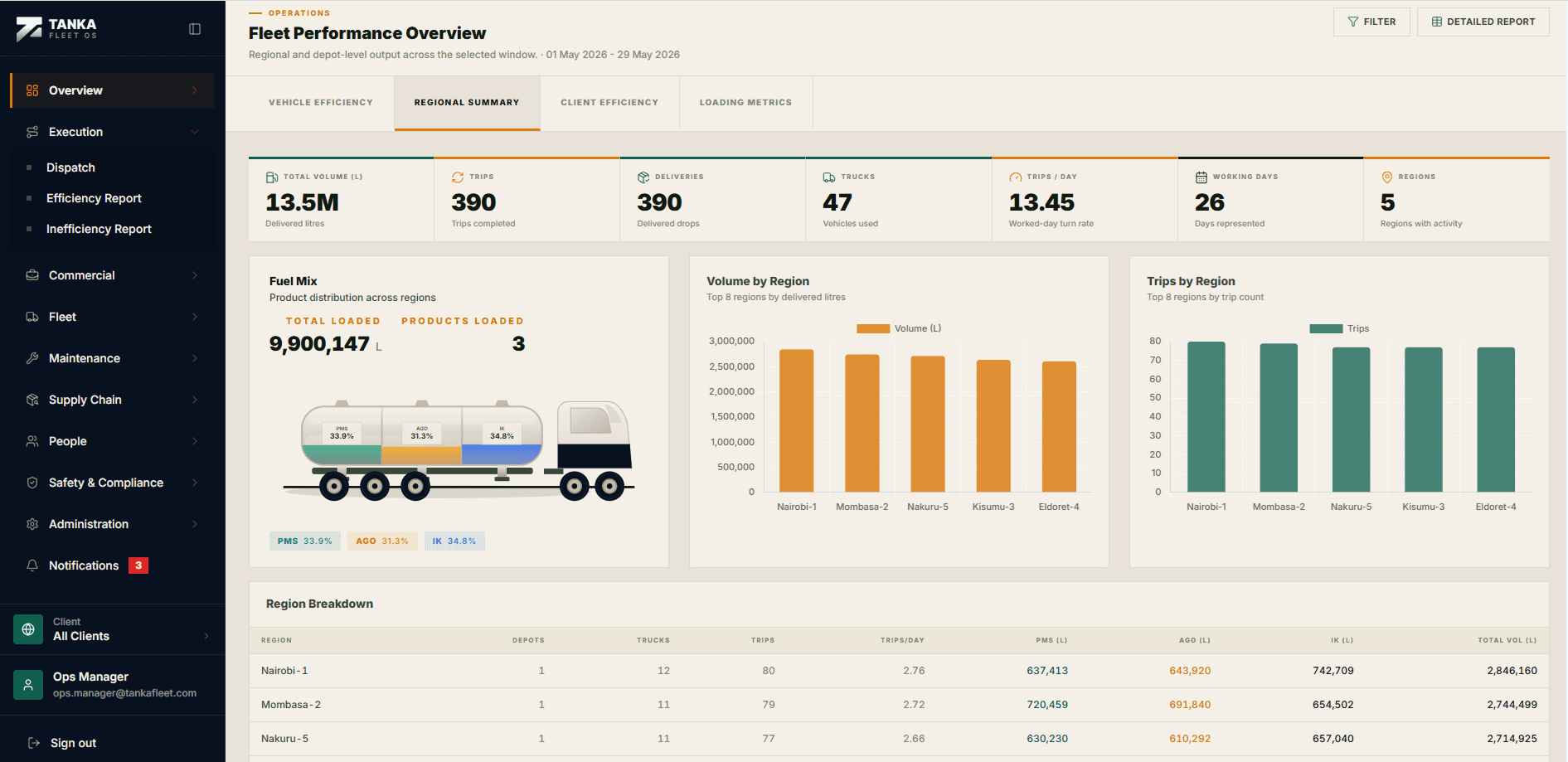Click Nakuru-5 total volume 2,714,925

(x=1512, y=739)
